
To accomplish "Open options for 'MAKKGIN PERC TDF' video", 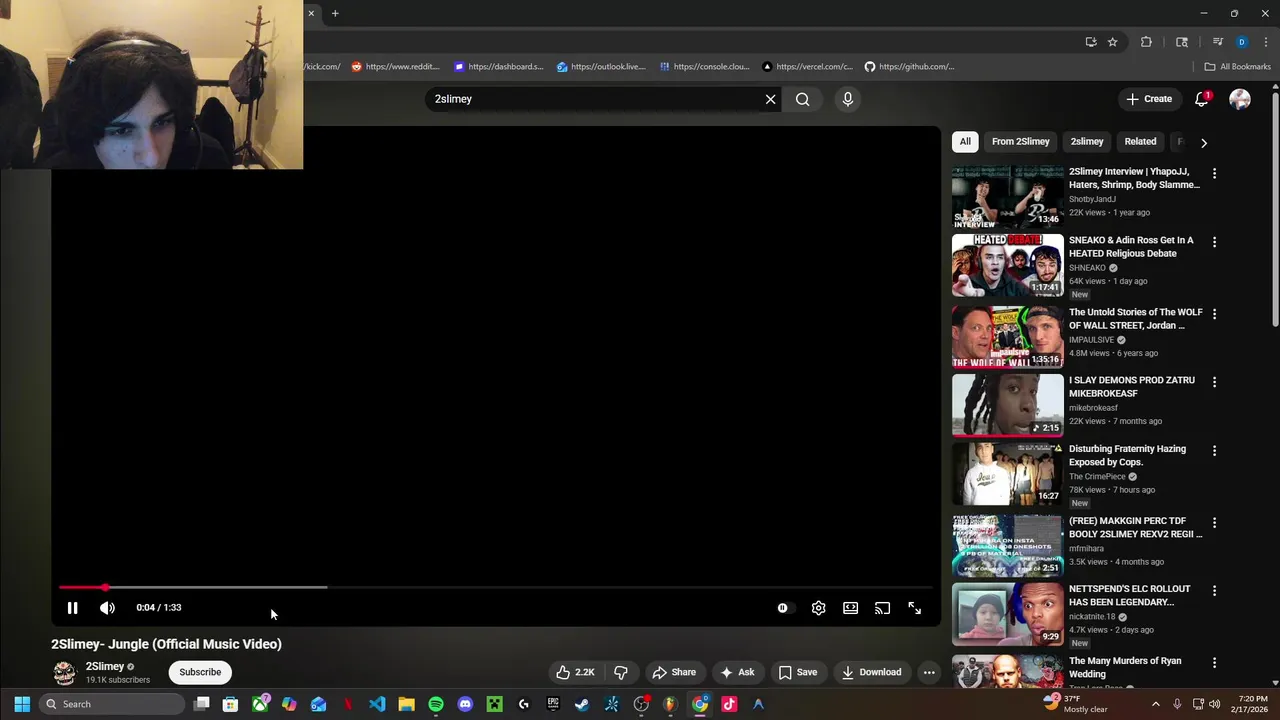I will [x=1214, y=523].
